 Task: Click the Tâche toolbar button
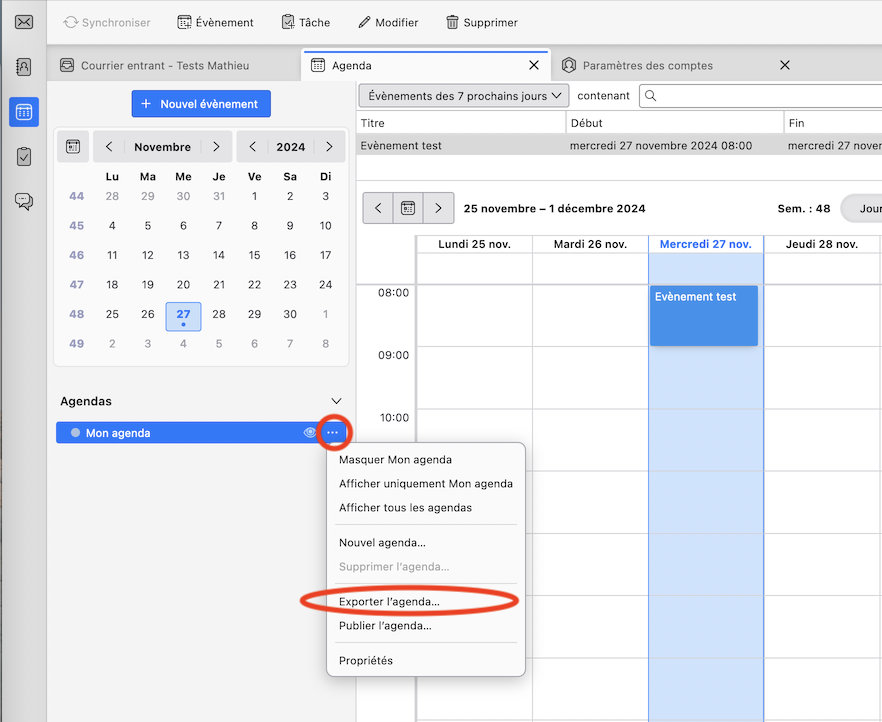point(305,22)
